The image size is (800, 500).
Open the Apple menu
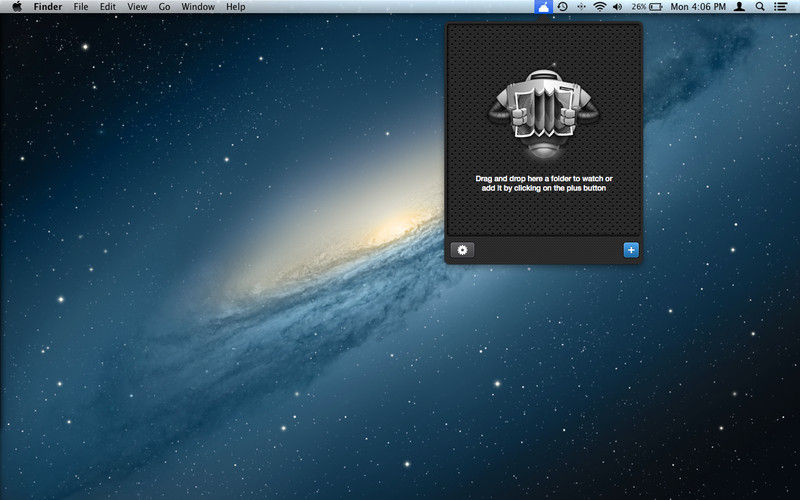click(x=17, y=7)
